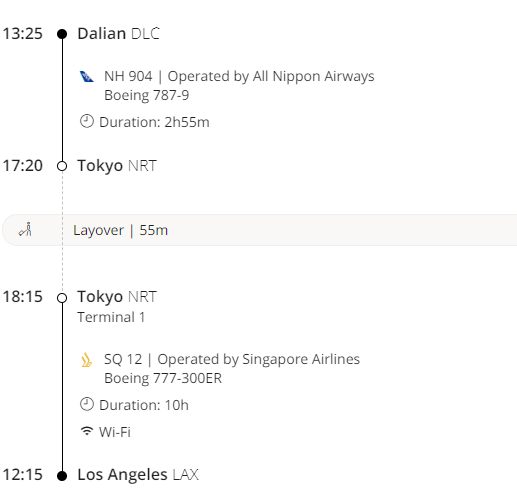
Task: Click the 12:15 arrival time
Action: pos(23,475)
